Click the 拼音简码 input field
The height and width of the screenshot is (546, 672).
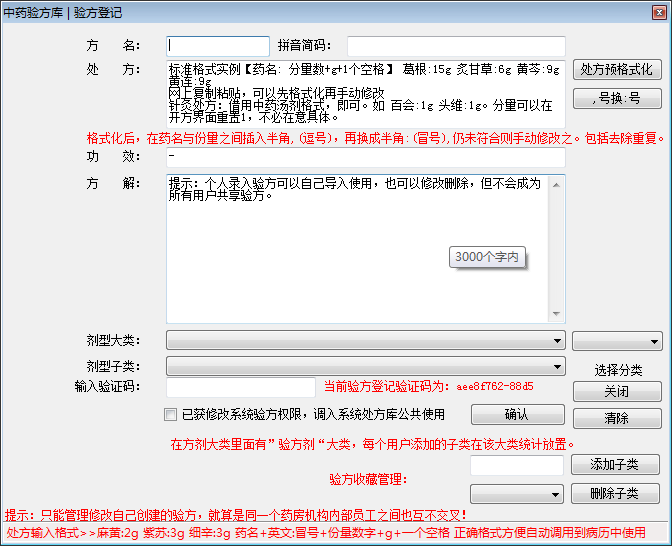(456, 46)
